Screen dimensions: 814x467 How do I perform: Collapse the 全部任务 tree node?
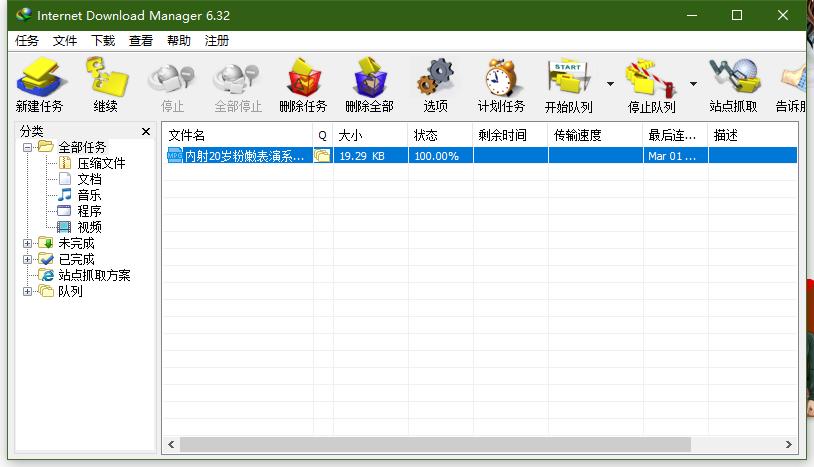pos(28,147)
